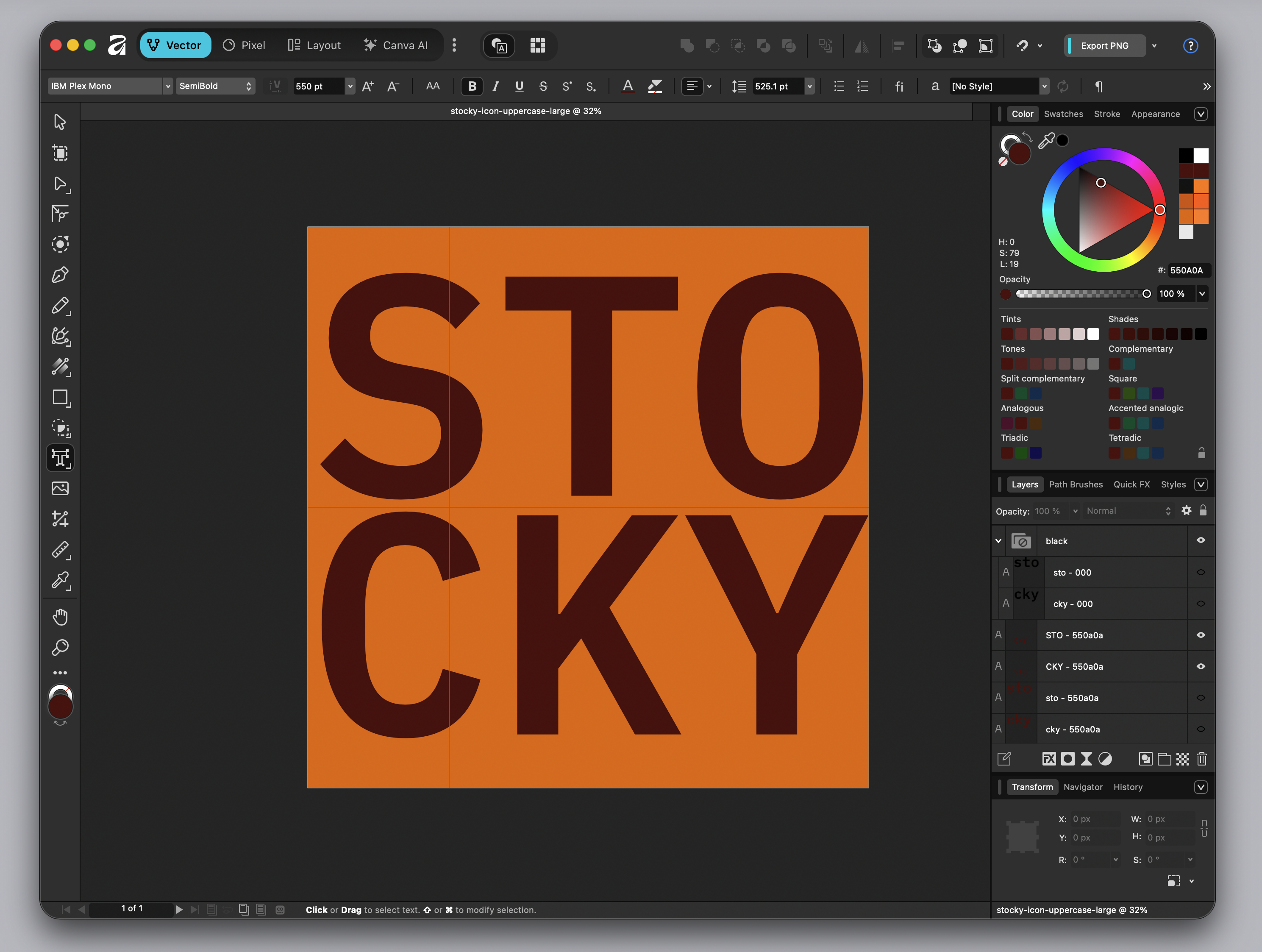Viewport: 1262px width, 952px height.
Task: Open help question mark icon
Action: click(1190, 46)
